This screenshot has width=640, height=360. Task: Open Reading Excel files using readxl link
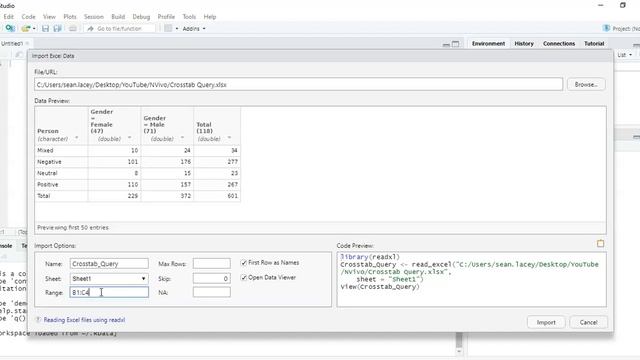pos(84,320)
